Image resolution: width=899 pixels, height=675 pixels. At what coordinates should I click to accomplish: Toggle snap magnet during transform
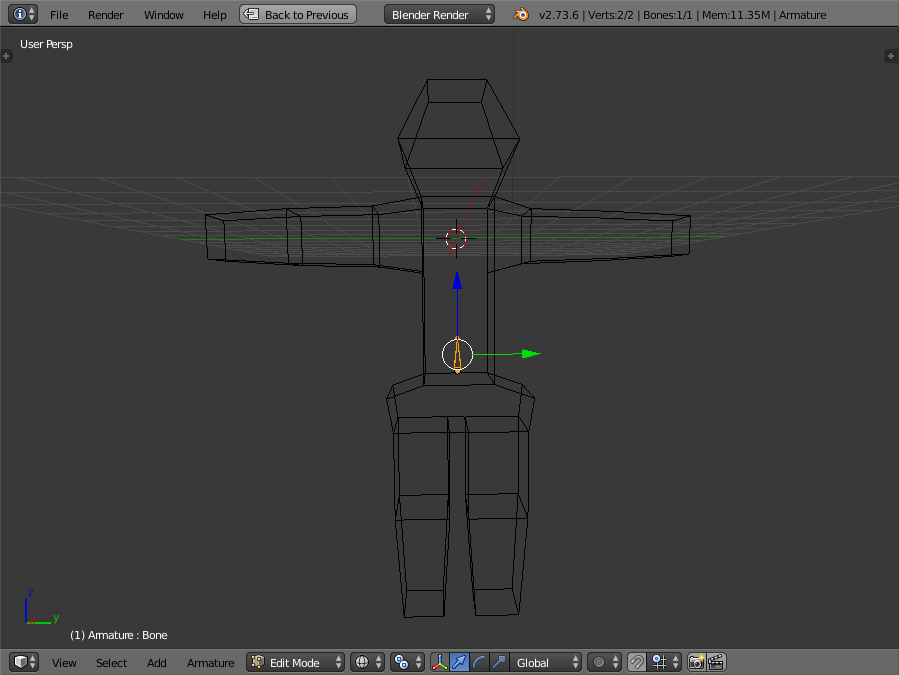tap(636, 662)
